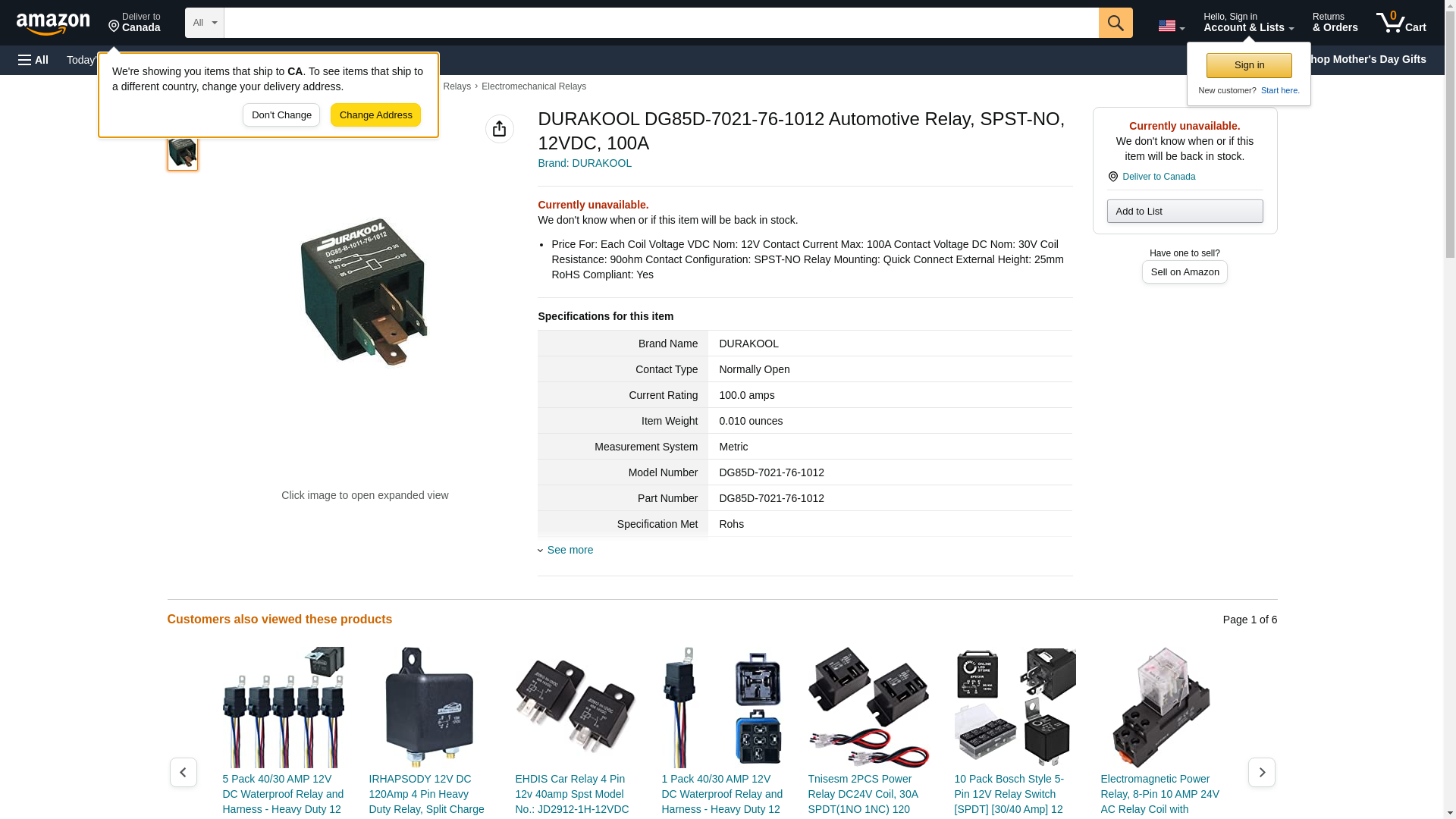Open Returns & Orders
1456x819 pixels.
coord(1335,23)
